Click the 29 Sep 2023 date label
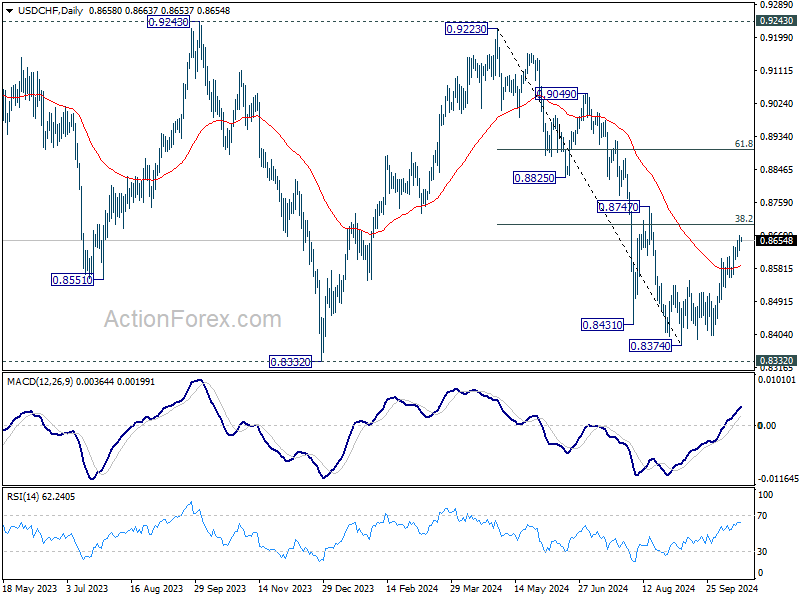This screenshot has height=600, width=800. [220, 588]
